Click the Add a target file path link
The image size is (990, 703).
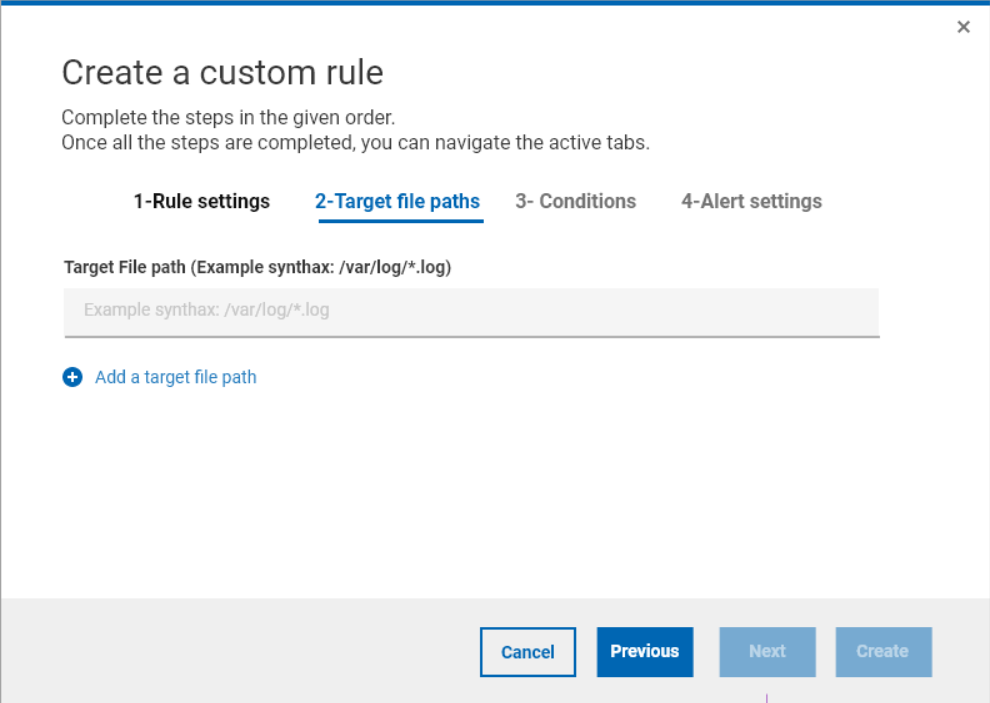[175, 377]
